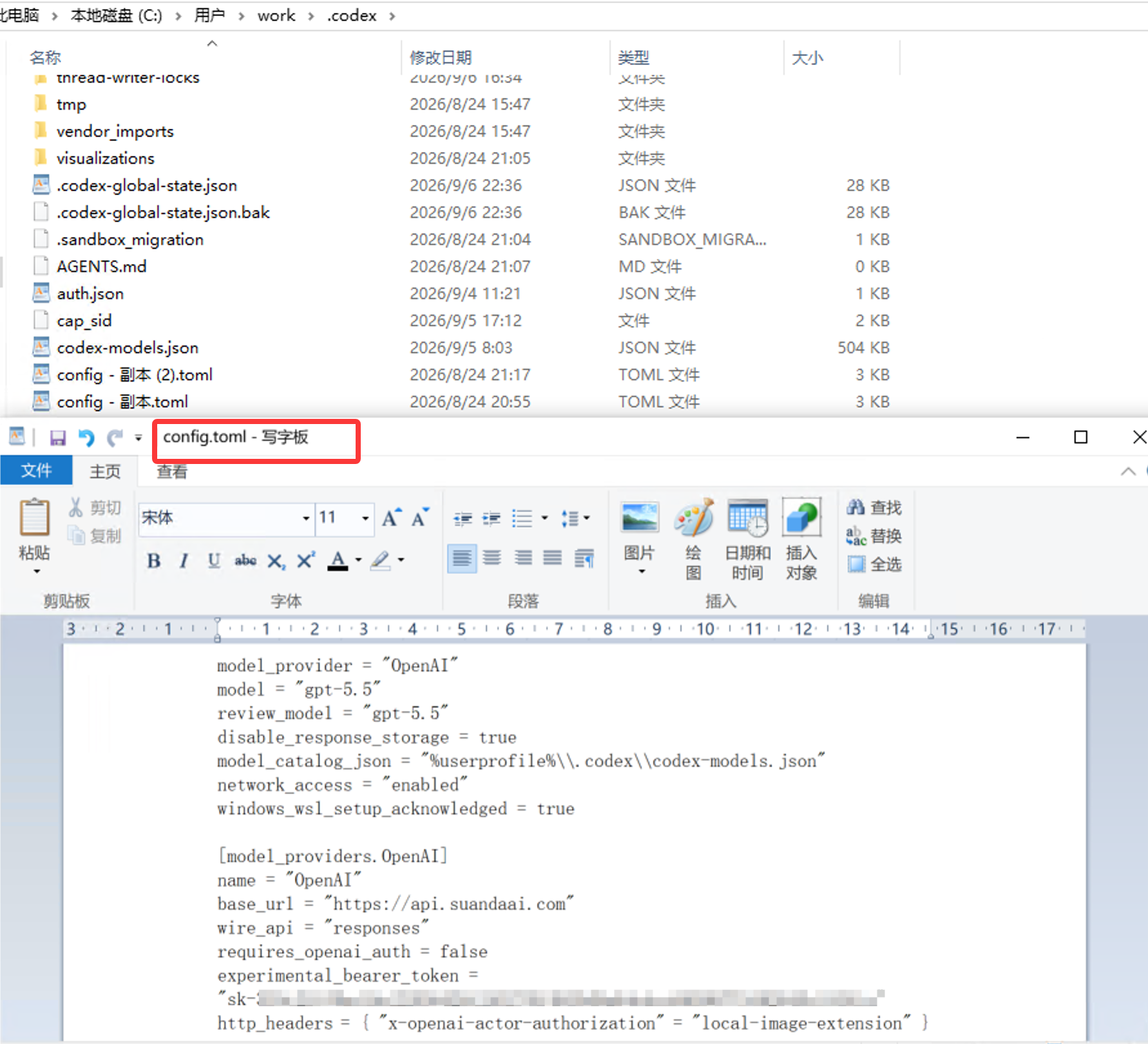Open the Quick Access Toolbar customize arrow
The image size is (1148, 1044).
tap(138, 438)
